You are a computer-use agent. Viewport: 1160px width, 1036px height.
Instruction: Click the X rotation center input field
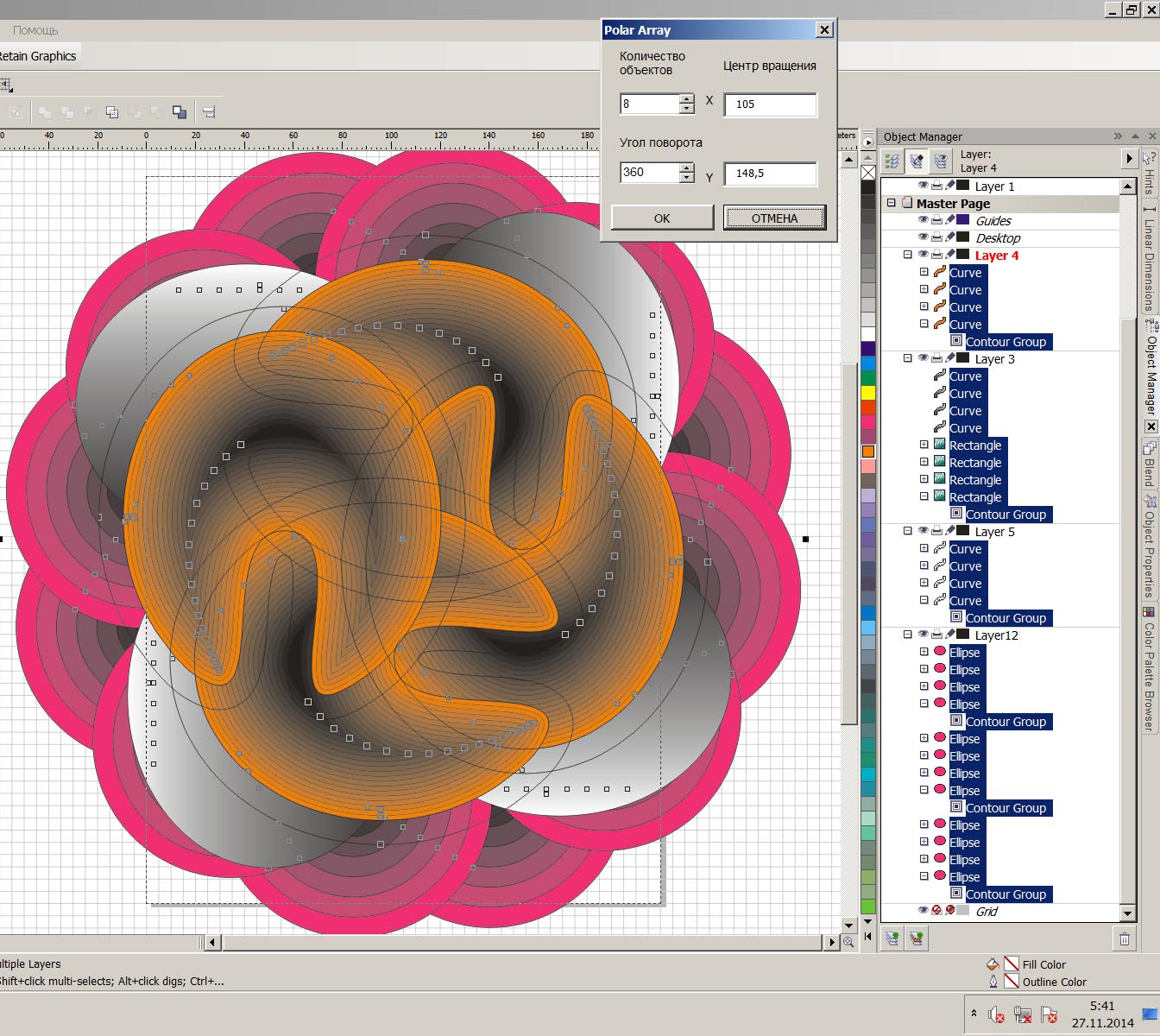(x=770, y=104)
